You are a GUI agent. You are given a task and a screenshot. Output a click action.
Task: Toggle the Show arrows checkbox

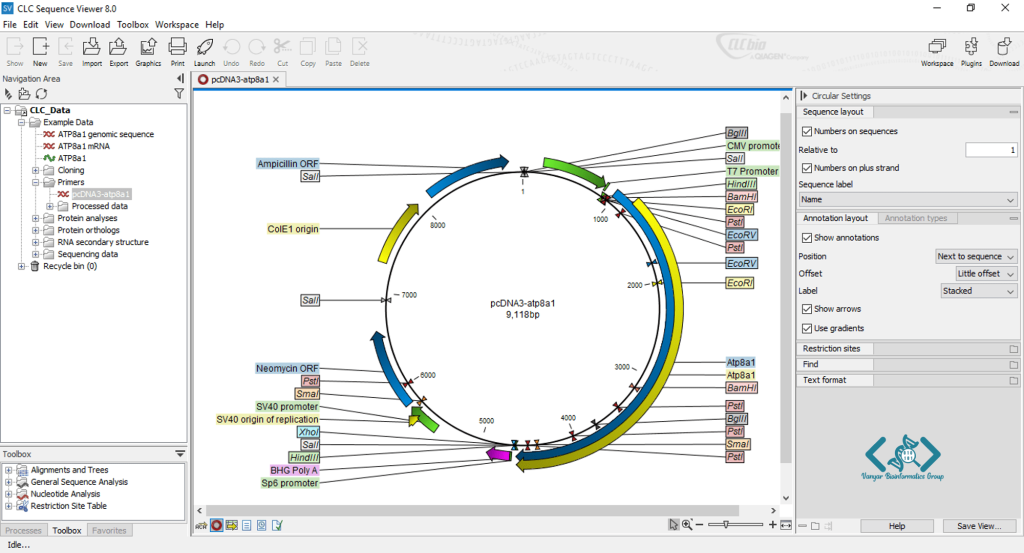(x=807, y=309)
